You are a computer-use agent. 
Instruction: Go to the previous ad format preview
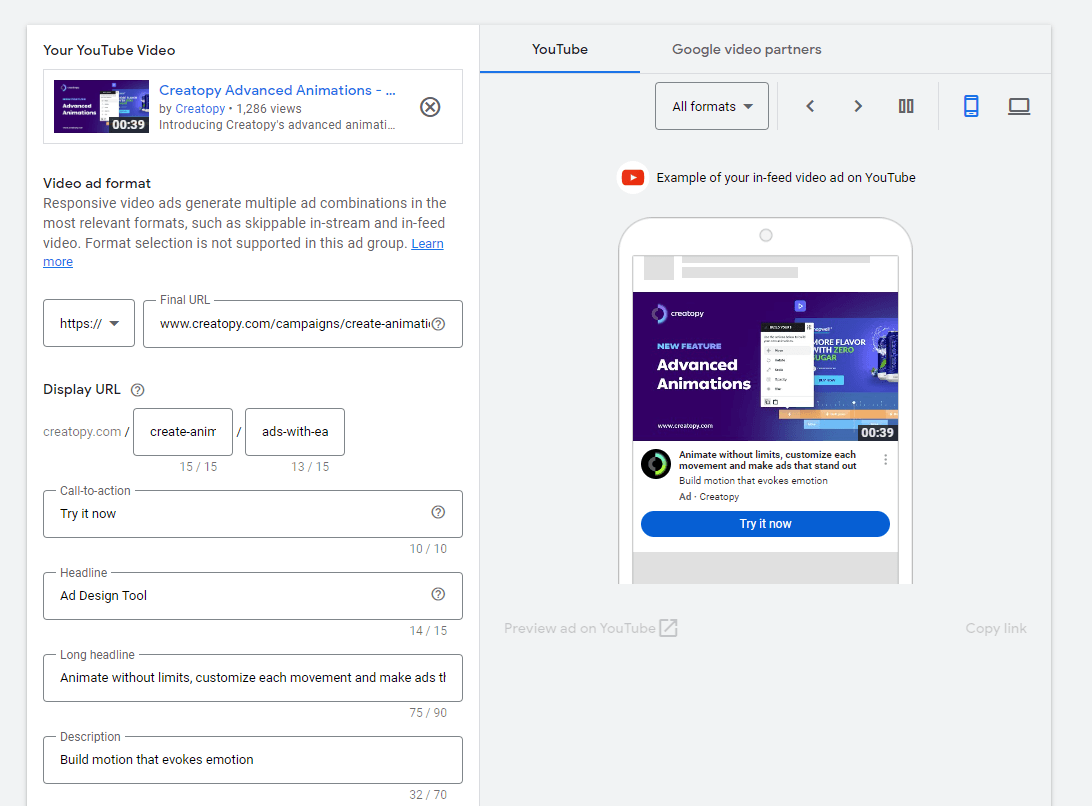coord(810,105)
